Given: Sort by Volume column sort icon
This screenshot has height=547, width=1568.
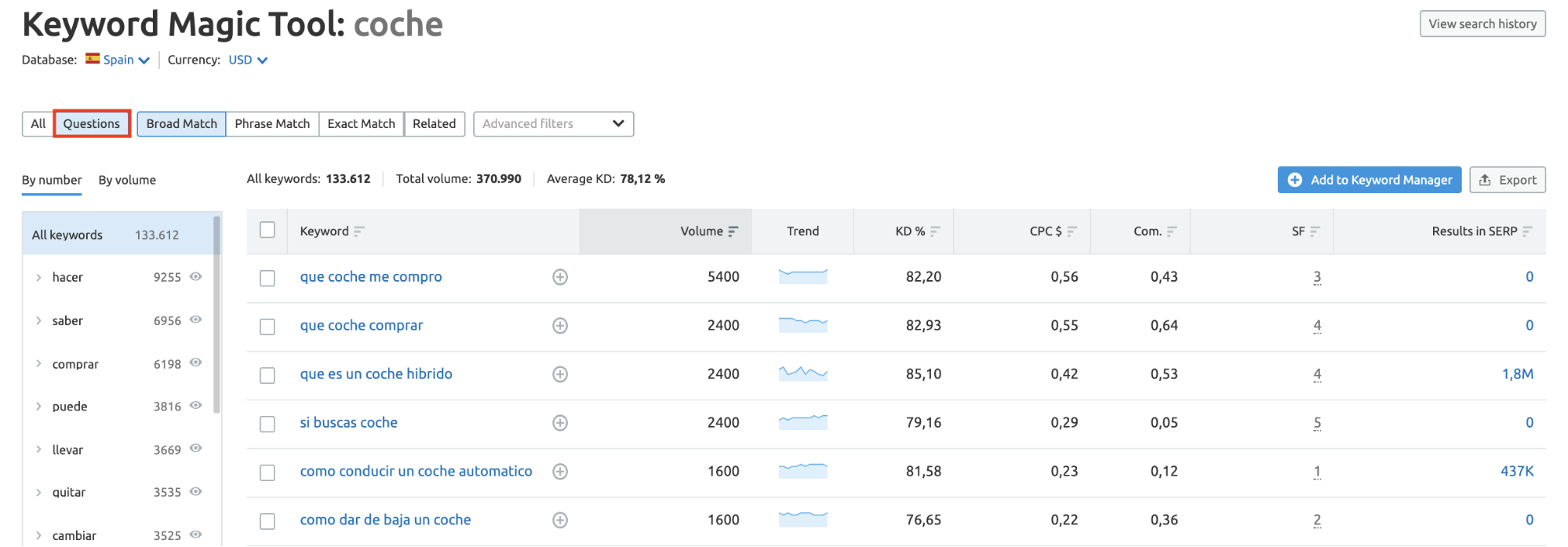Looking at the screenshot, I should [x=733, y=232].
